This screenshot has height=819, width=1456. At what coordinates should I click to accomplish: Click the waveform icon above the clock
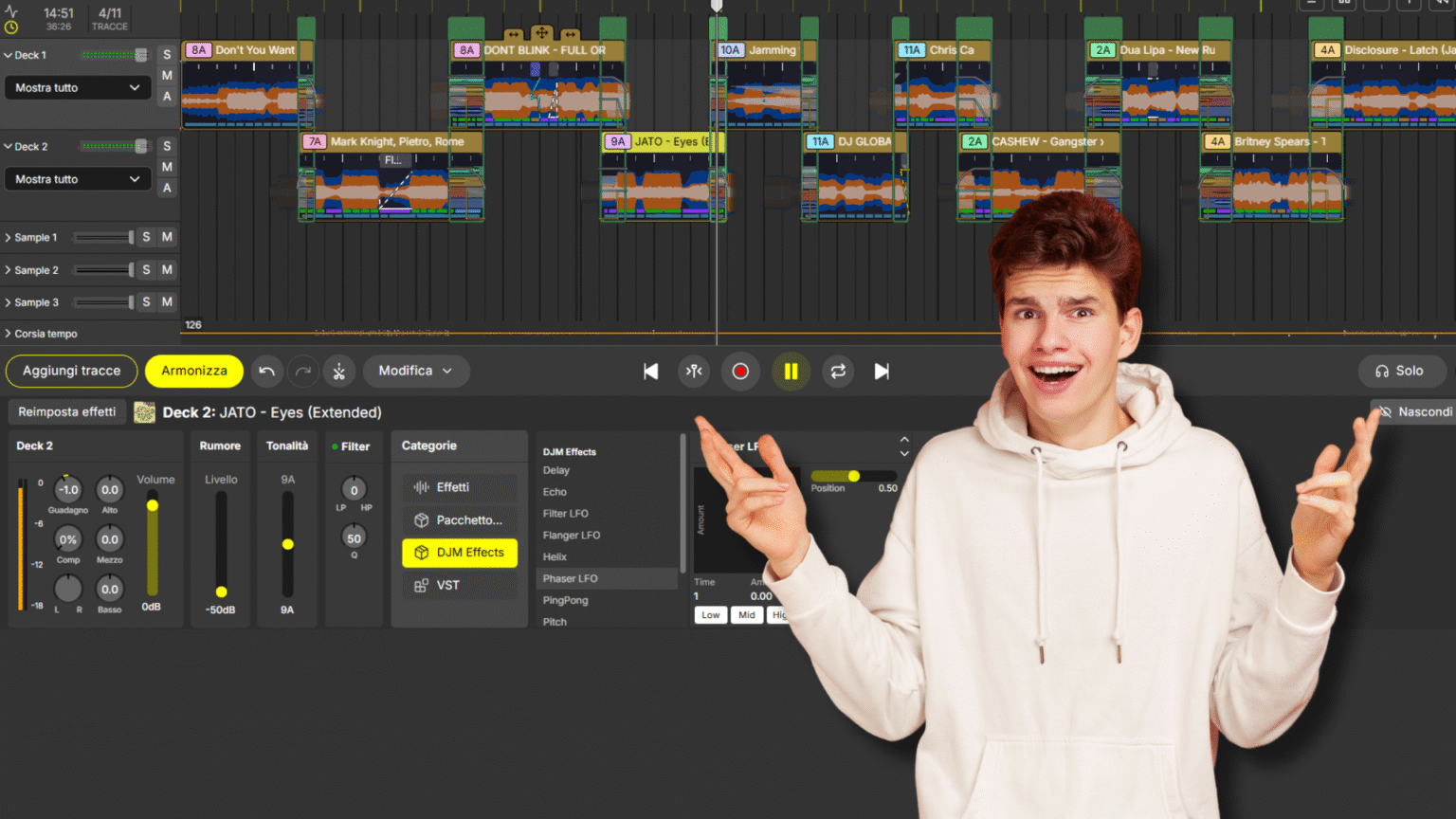11,11
